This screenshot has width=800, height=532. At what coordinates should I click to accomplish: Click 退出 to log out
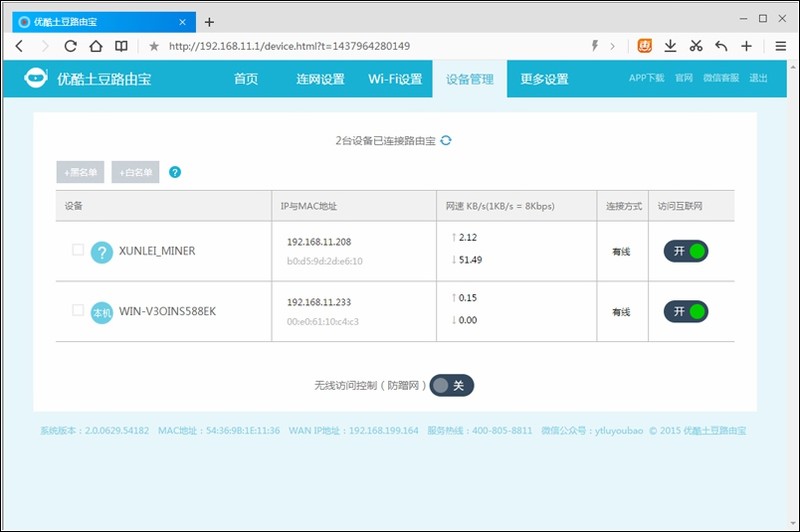tap(758, 78)
